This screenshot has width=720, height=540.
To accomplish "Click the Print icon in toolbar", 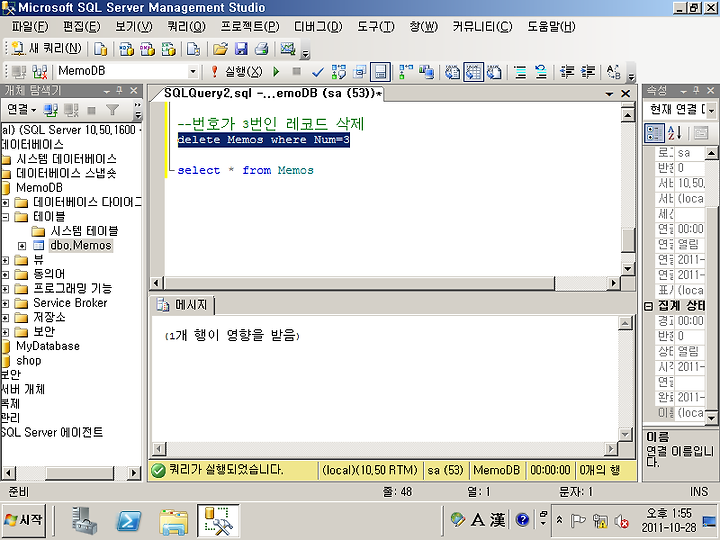I will click(x=262, y=49).
